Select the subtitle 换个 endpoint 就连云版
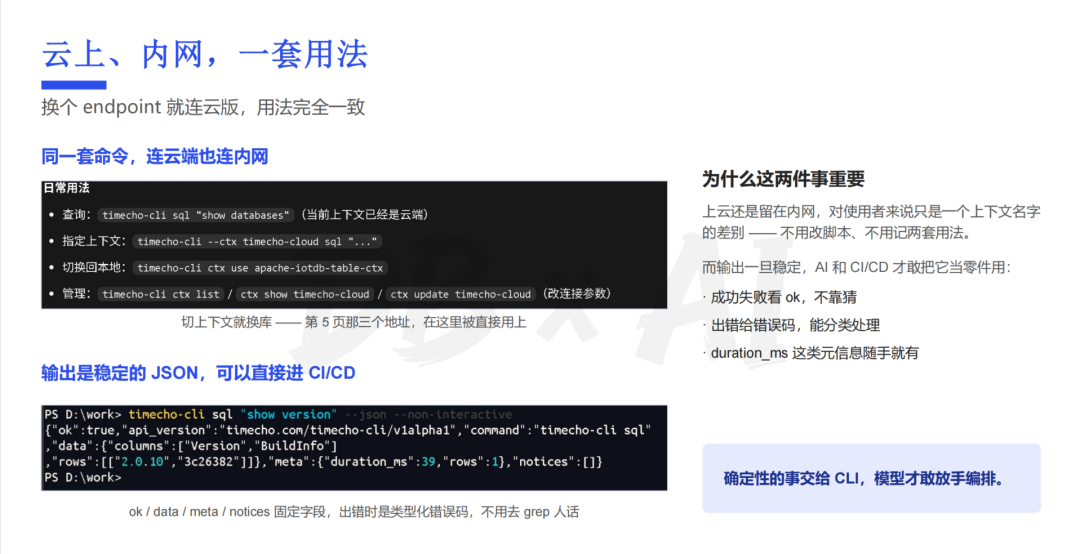The height and width of the screenshot is (554, 1080). pos(140,107)
